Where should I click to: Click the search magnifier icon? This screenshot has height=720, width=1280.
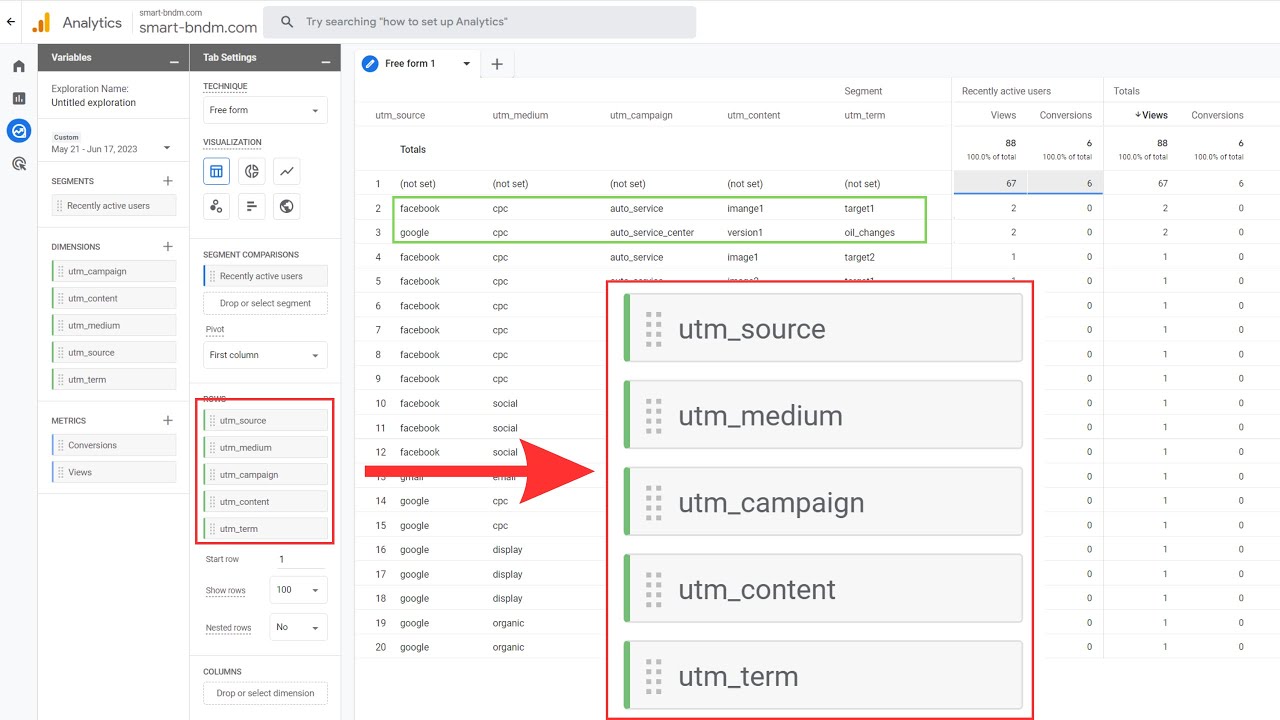pyautogui.click(x=287, y=21)
